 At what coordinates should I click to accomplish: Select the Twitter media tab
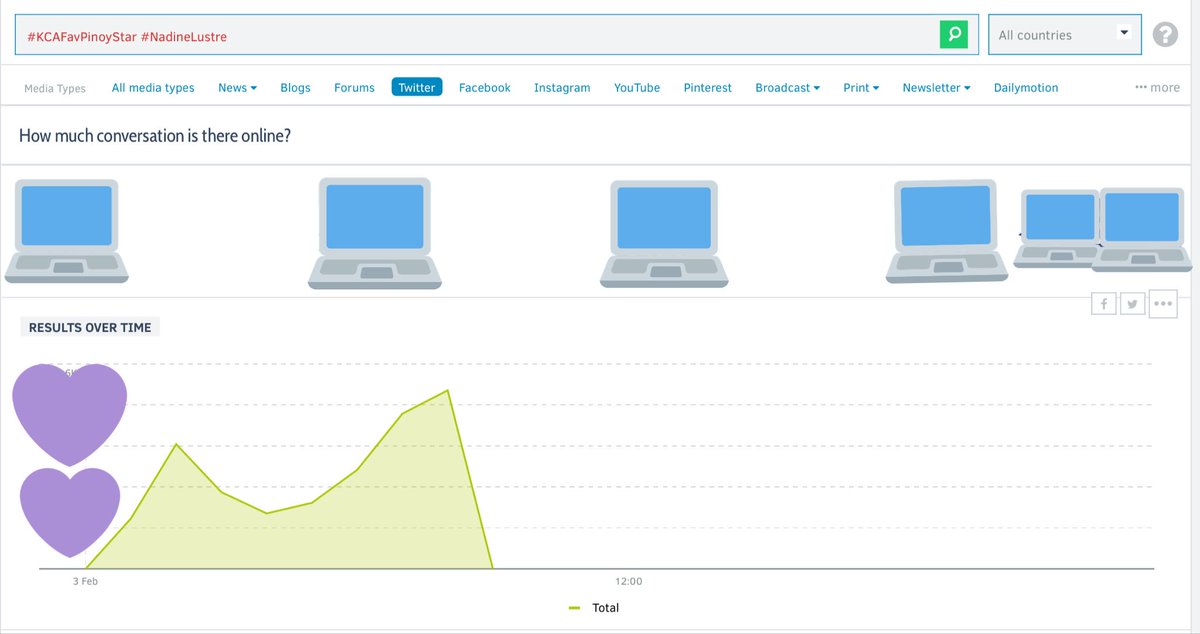point(417,88)
